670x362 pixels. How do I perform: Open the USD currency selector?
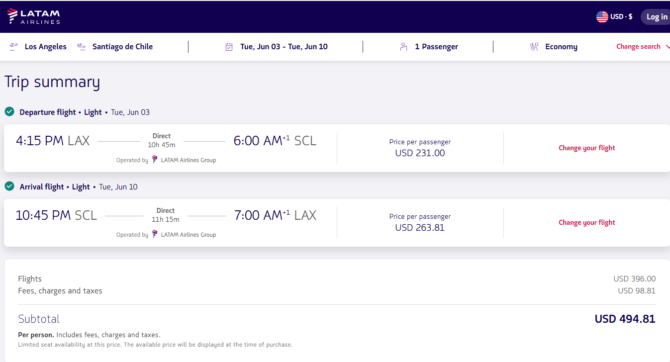point(614,17)
